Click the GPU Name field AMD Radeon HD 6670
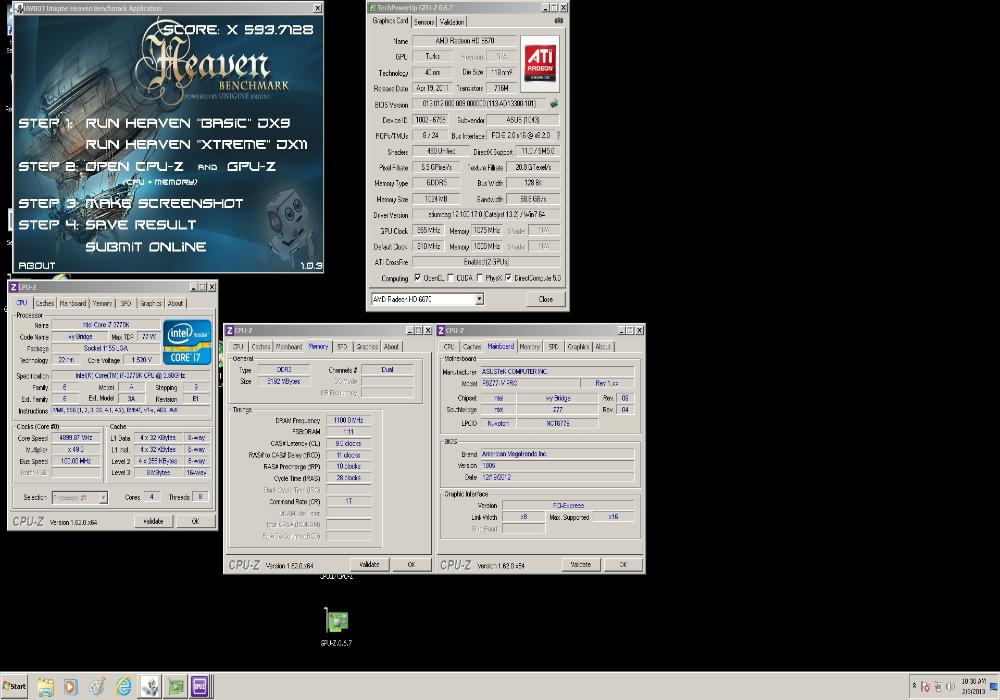1000x700 pixels. [464, 41]
